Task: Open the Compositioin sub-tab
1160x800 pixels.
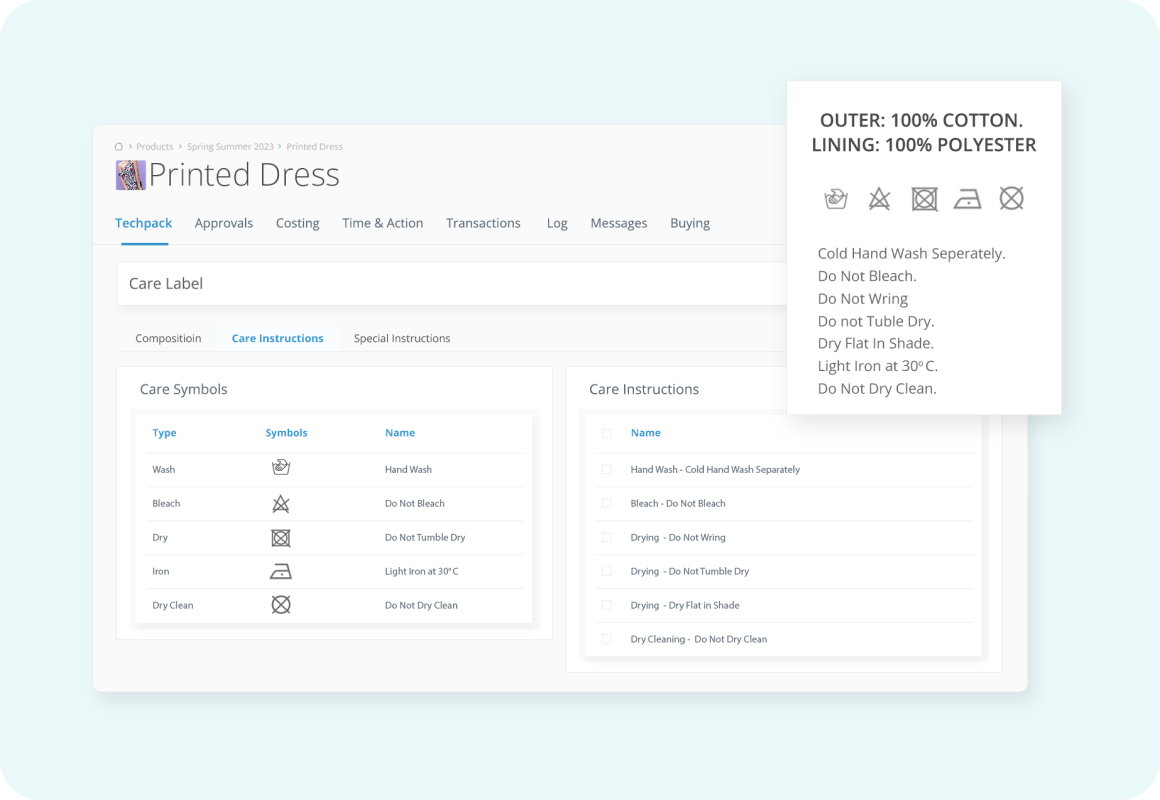Action: pyautogui.click(x=168, y=338)
